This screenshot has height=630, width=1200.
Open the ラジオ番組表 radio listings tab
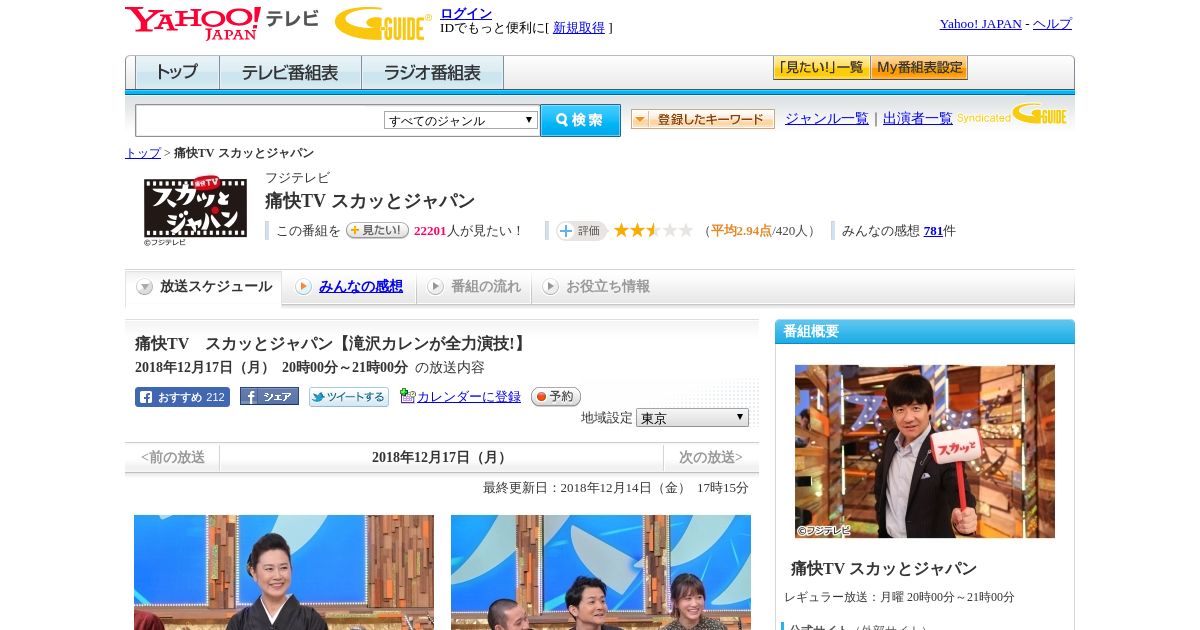[x=432, y=73]
